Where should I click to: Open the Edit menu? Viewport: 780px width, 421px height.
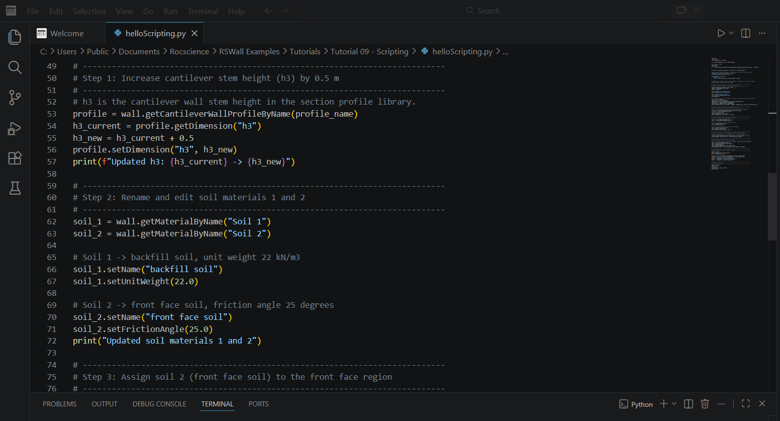(56, 11)
